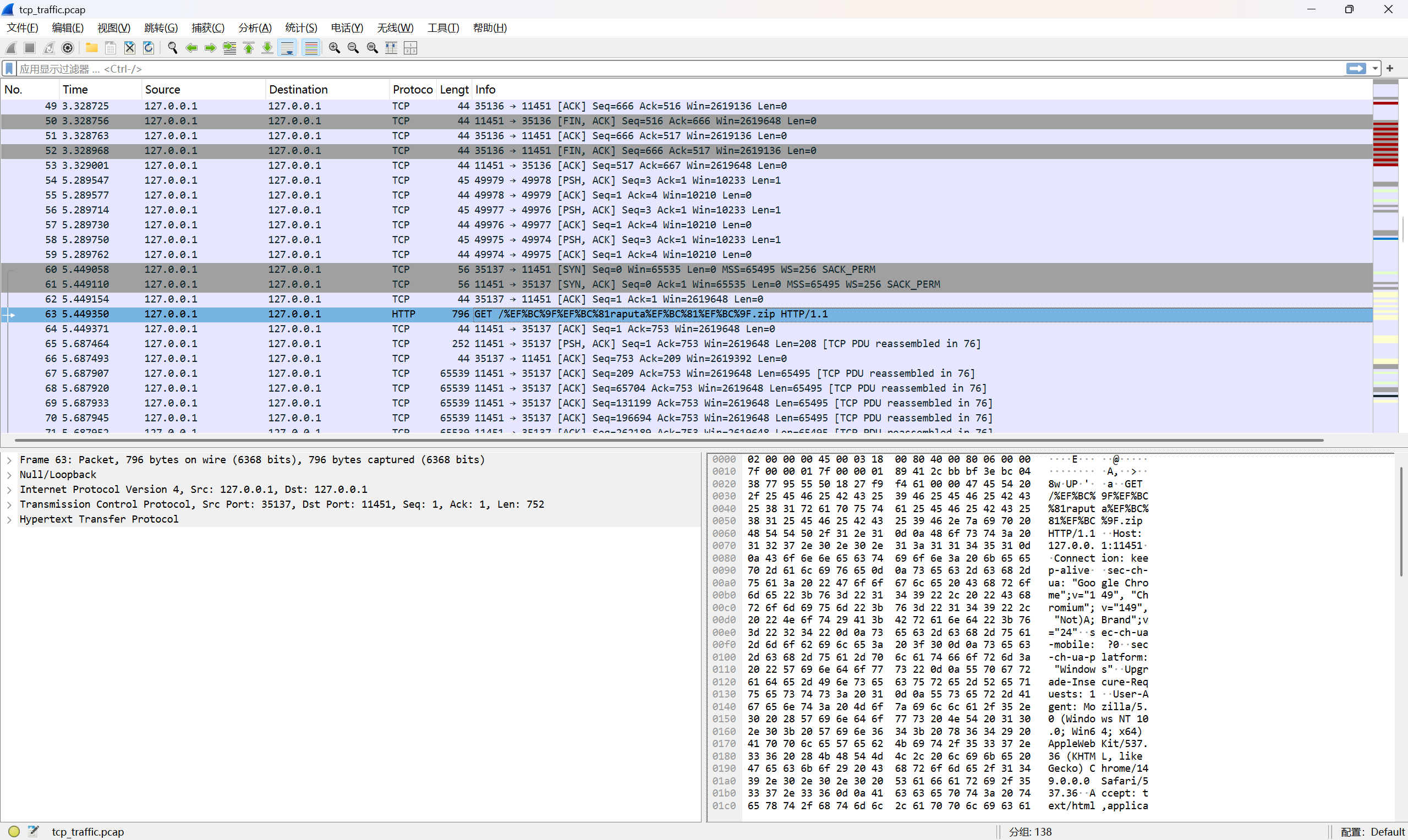Open the expert information circle in the status bar
Screen dimensions: 1408x840
14,832
